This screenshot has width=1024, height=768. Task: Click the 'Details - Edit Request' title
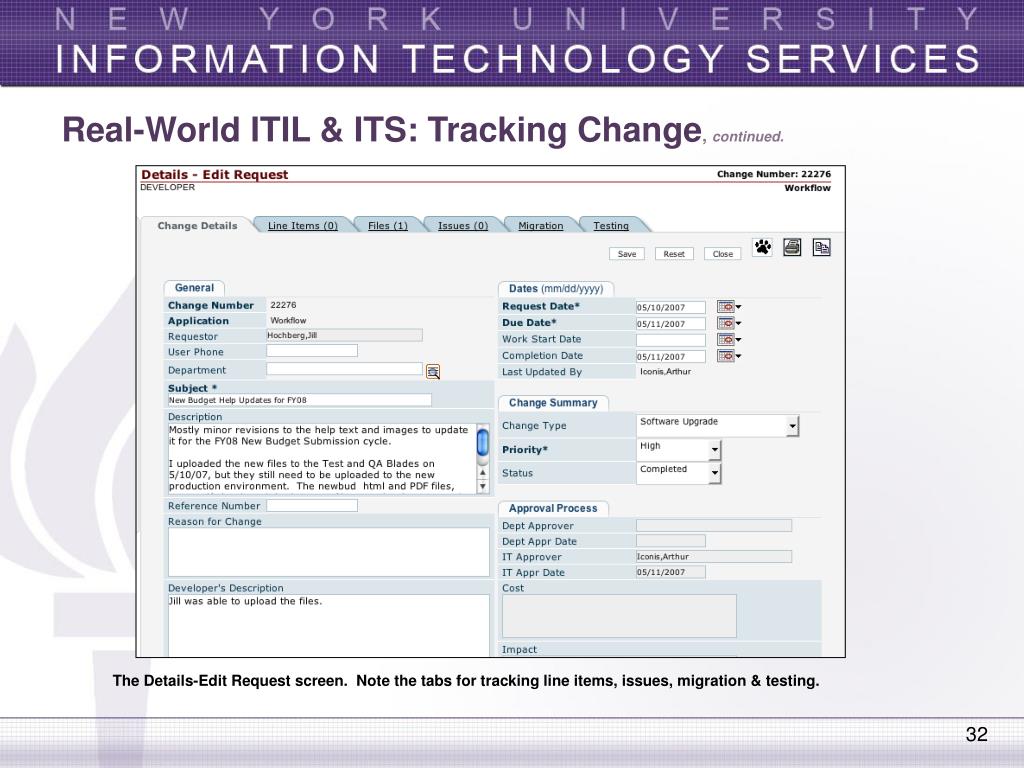coord(214,174)
